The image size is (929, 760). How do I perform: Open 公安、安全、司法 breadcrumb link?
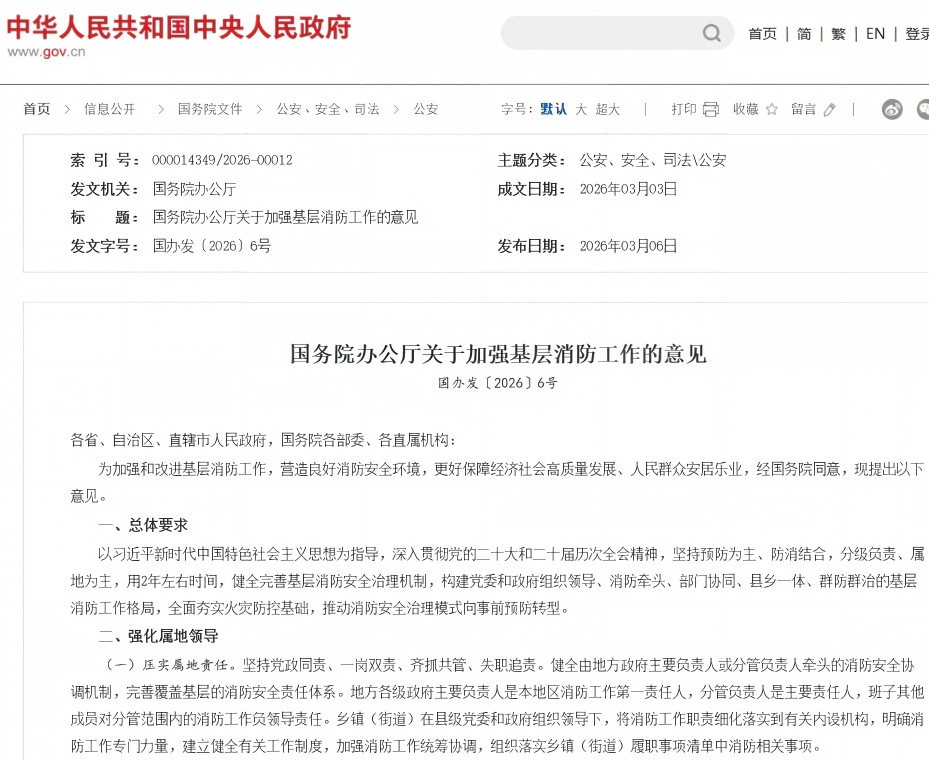pyautogui.click(x=328, y=109)
